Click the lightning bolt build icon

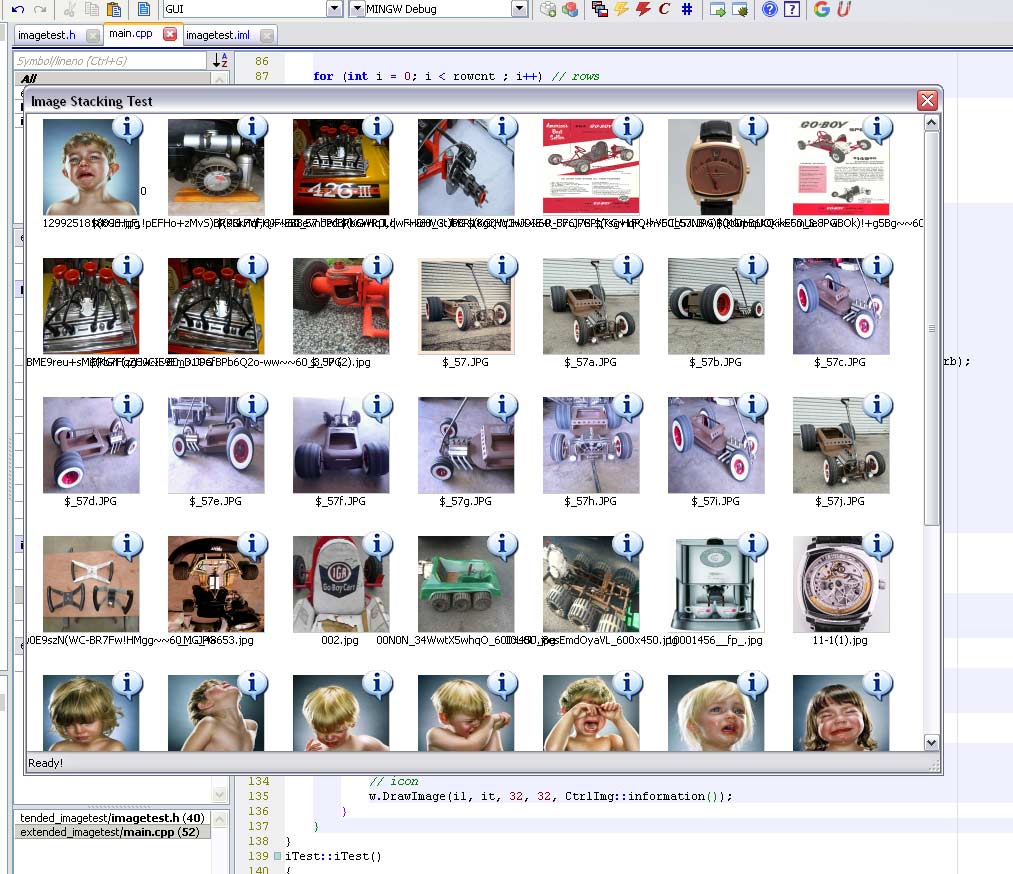[x=621, y=9]
